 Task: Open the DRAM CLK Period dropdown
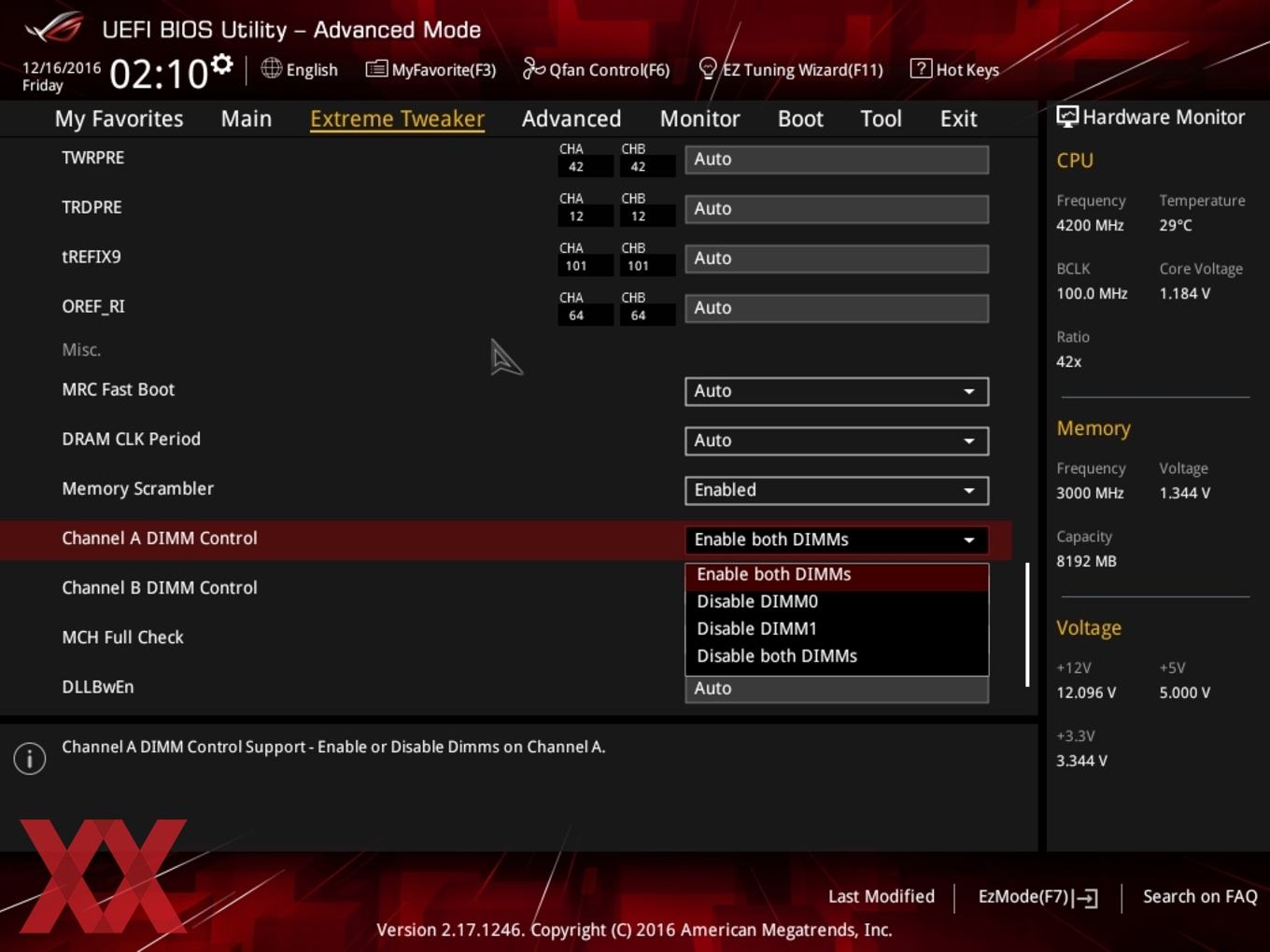point(837,441)
